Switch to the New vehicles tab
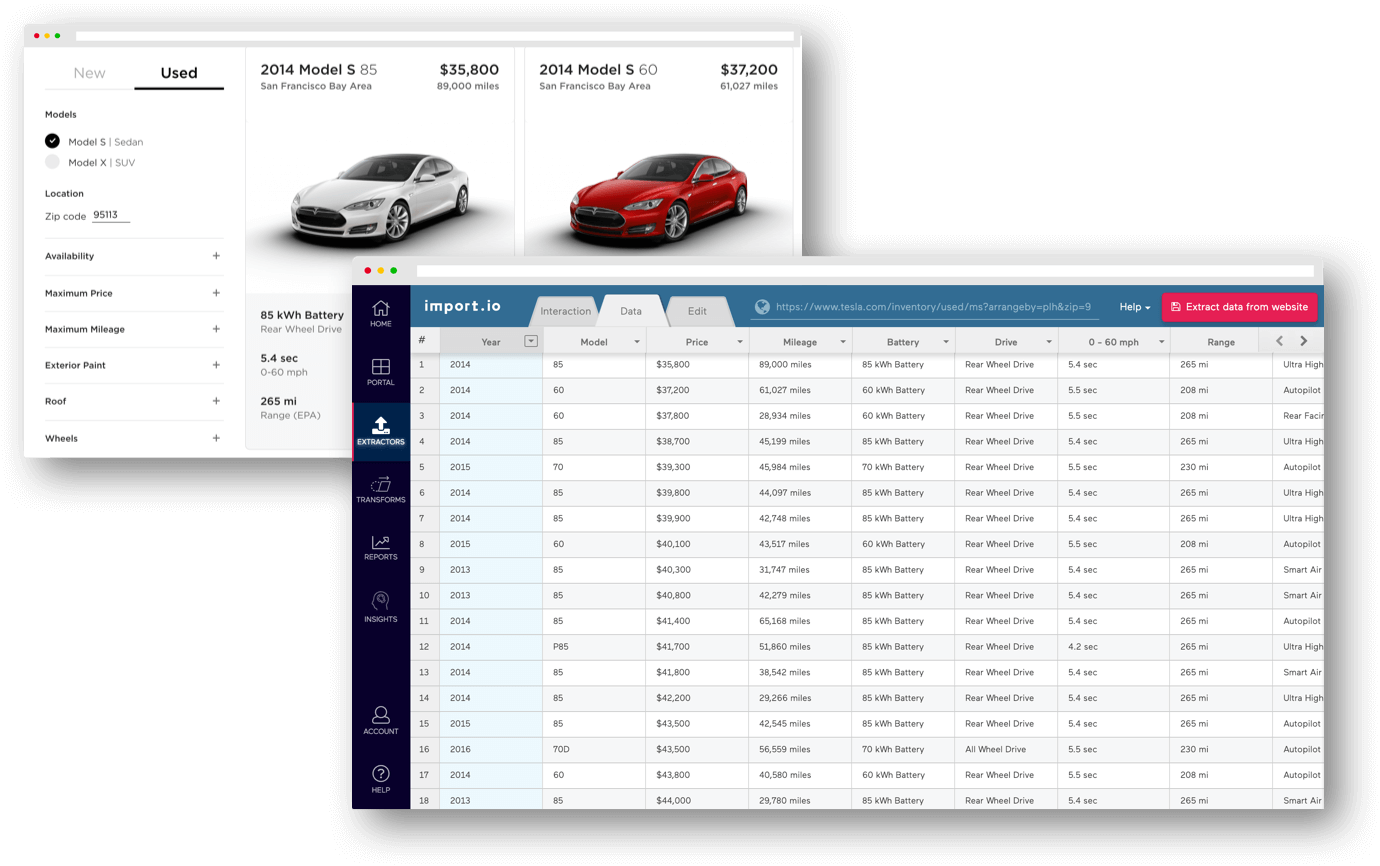The image size is (1380, 866). (89, 73)
